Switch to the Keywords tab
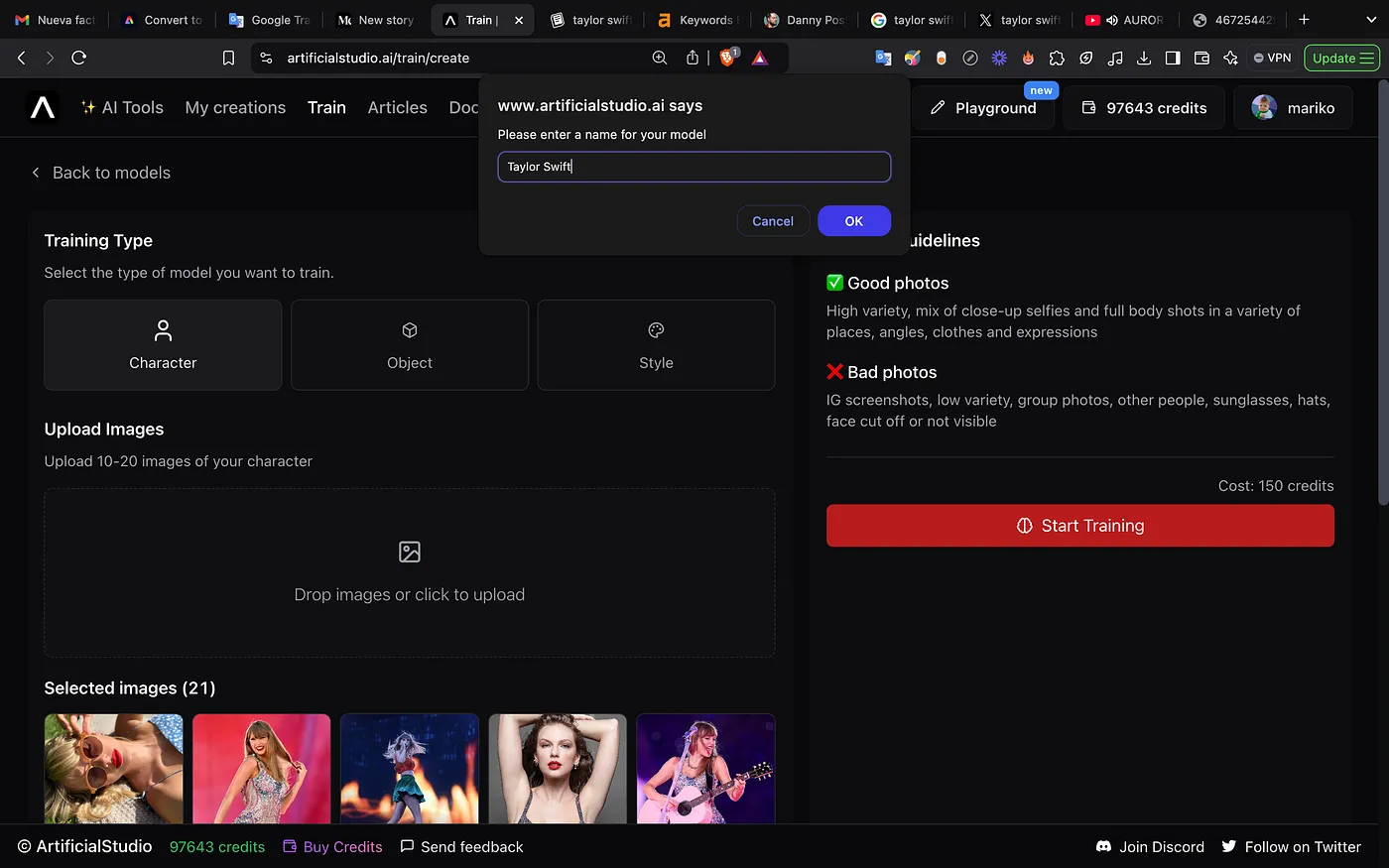Viewport: 1389px width, 868px height. 697,20
